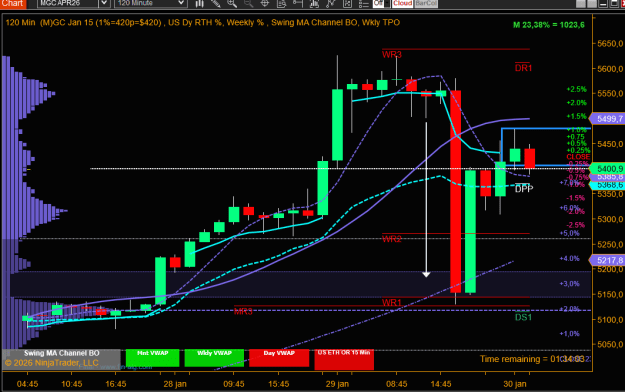Viewport: 625px width, 392px height.
Task: Click the red CLOSE label
Action: (578, 157)
